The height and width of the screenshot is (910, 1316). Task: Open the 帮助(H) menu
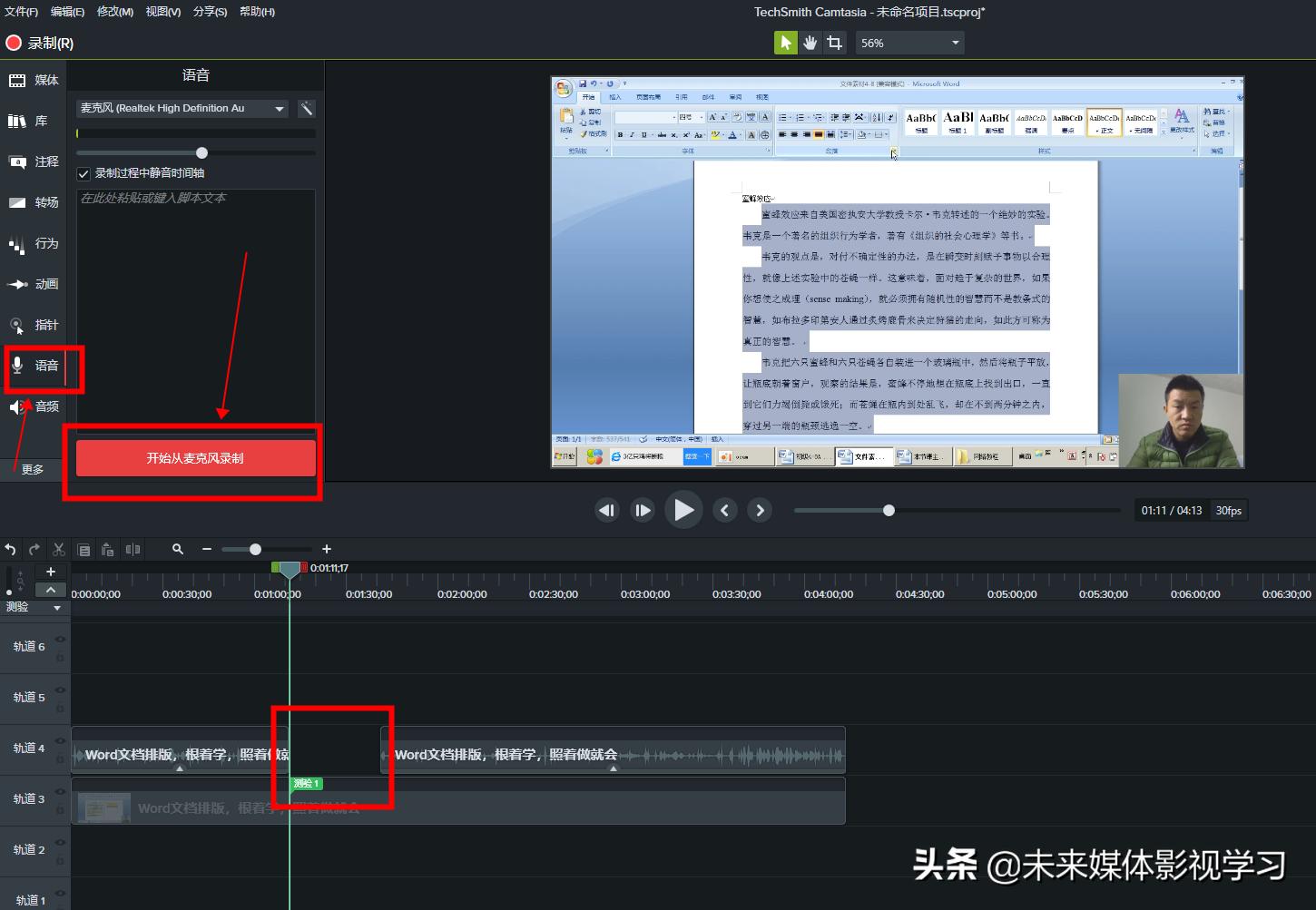pos(257,11)
